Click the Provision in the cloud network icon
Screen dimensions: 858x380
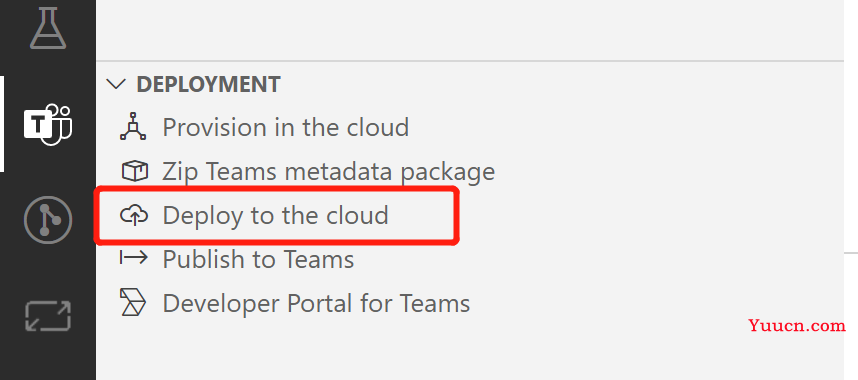click(133, 126)
